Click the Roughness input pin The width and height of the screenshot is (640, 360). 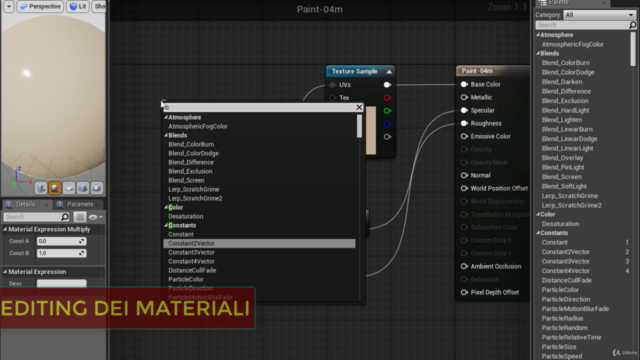coord(464,123)
